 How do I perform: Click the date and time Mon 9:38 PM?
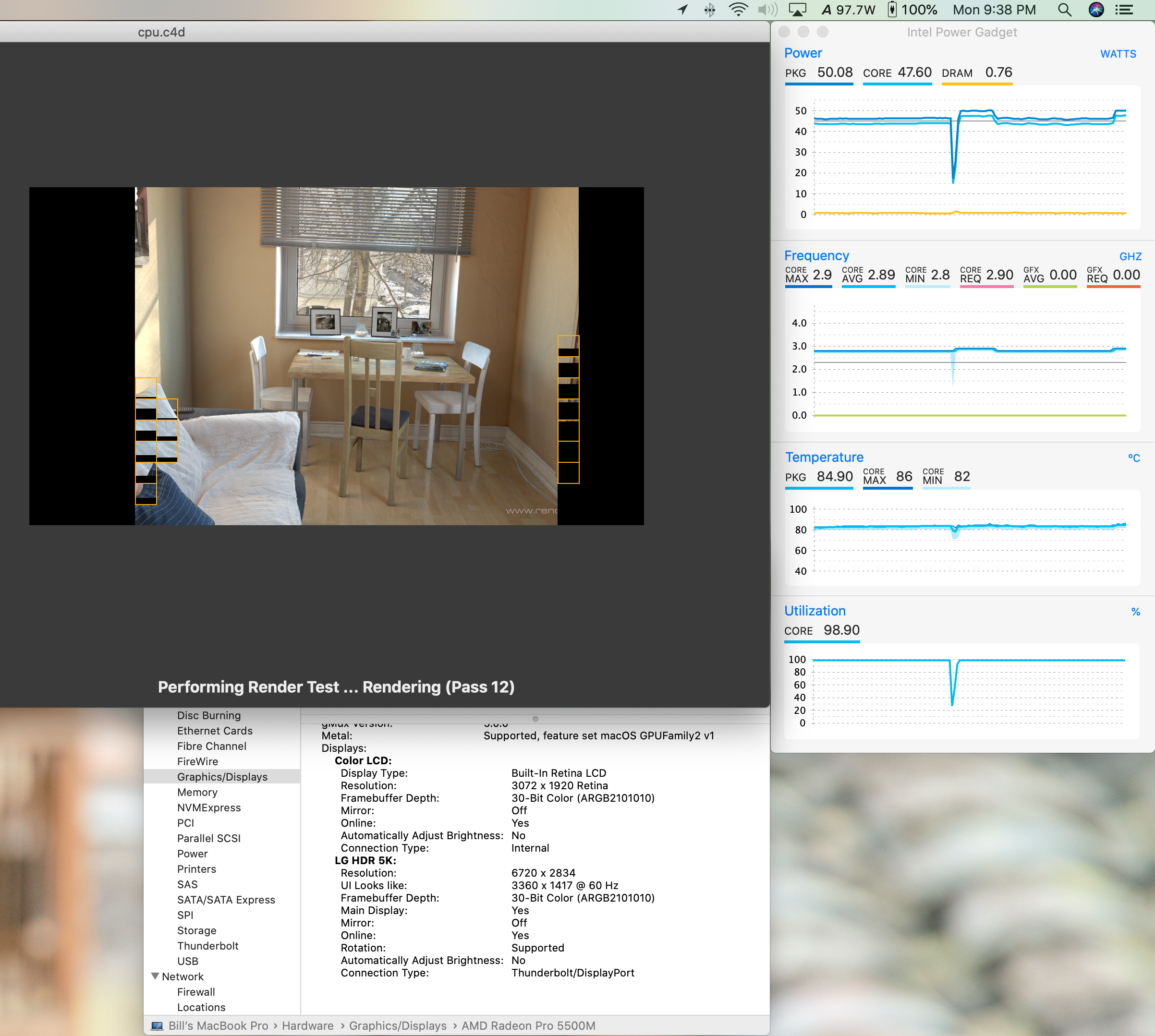pos(994,10)
